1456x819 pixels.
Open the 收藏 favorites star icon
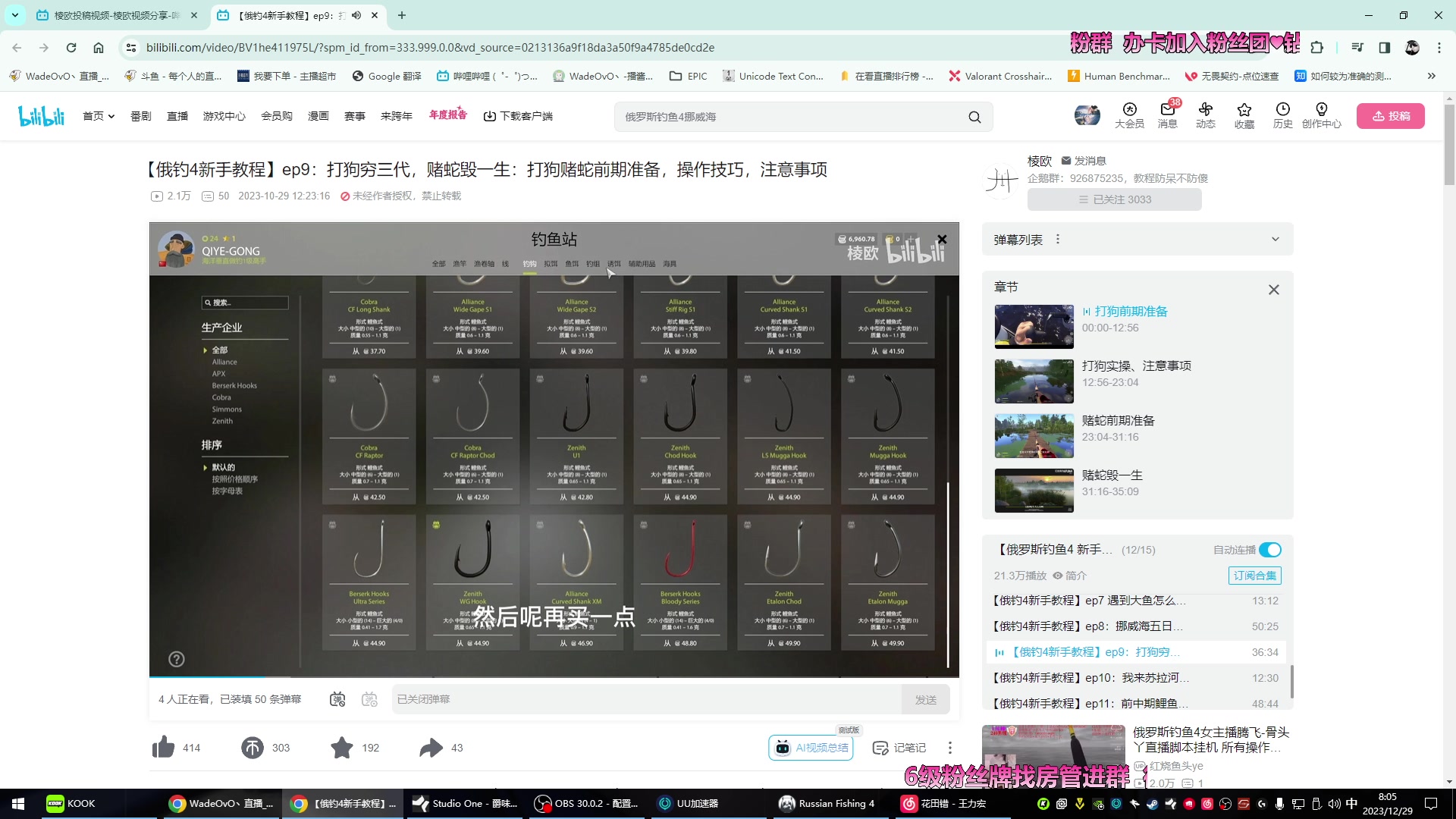(x=1244, y=115)
